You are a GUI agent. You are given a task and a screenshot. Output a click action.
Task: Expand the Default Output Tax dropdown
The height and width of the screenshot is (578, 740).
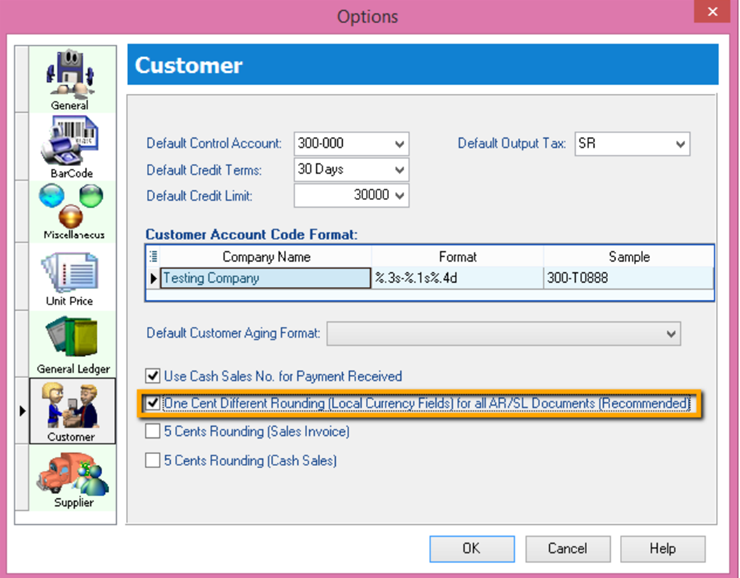click(680, 144)
